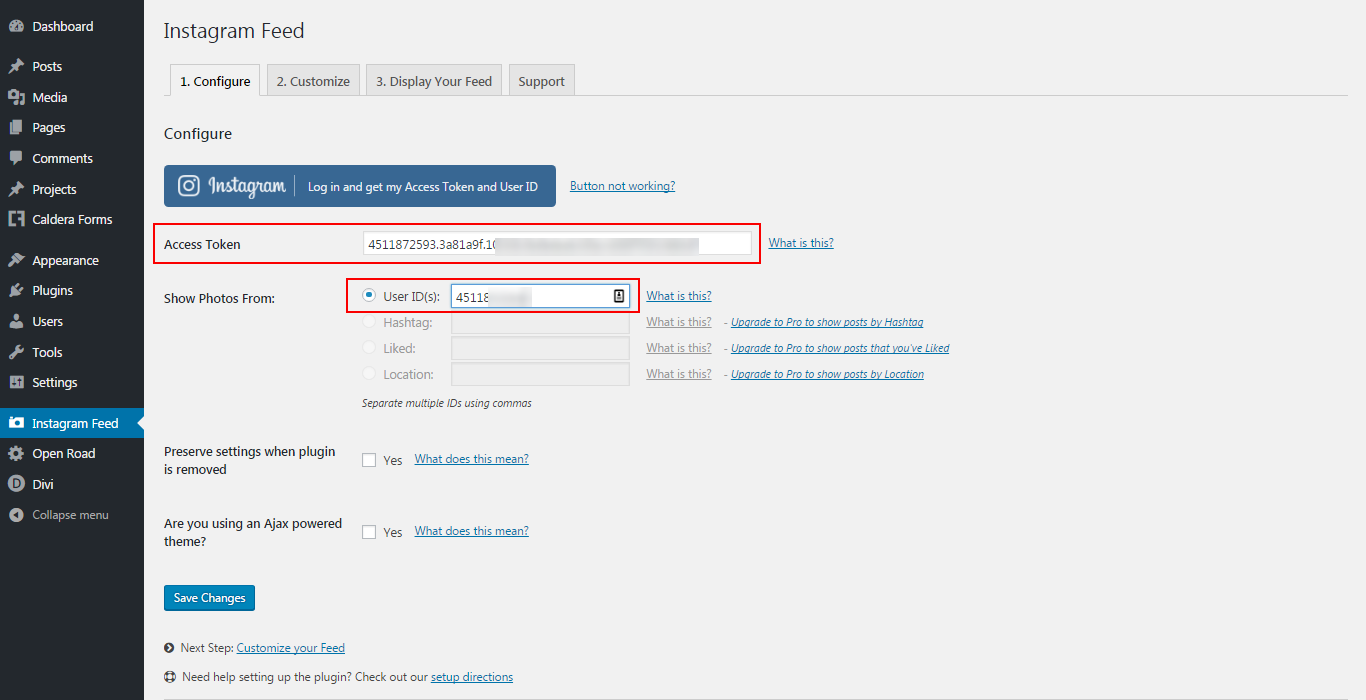Click the Collapse menu arrow icon

click(16, 516)
